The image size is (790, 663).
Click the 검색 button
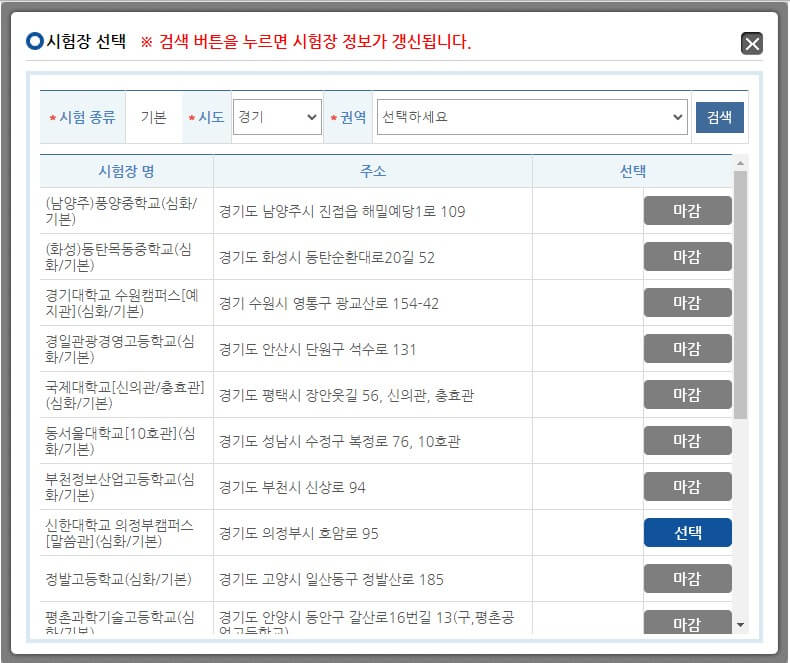[x=719, y=117]
